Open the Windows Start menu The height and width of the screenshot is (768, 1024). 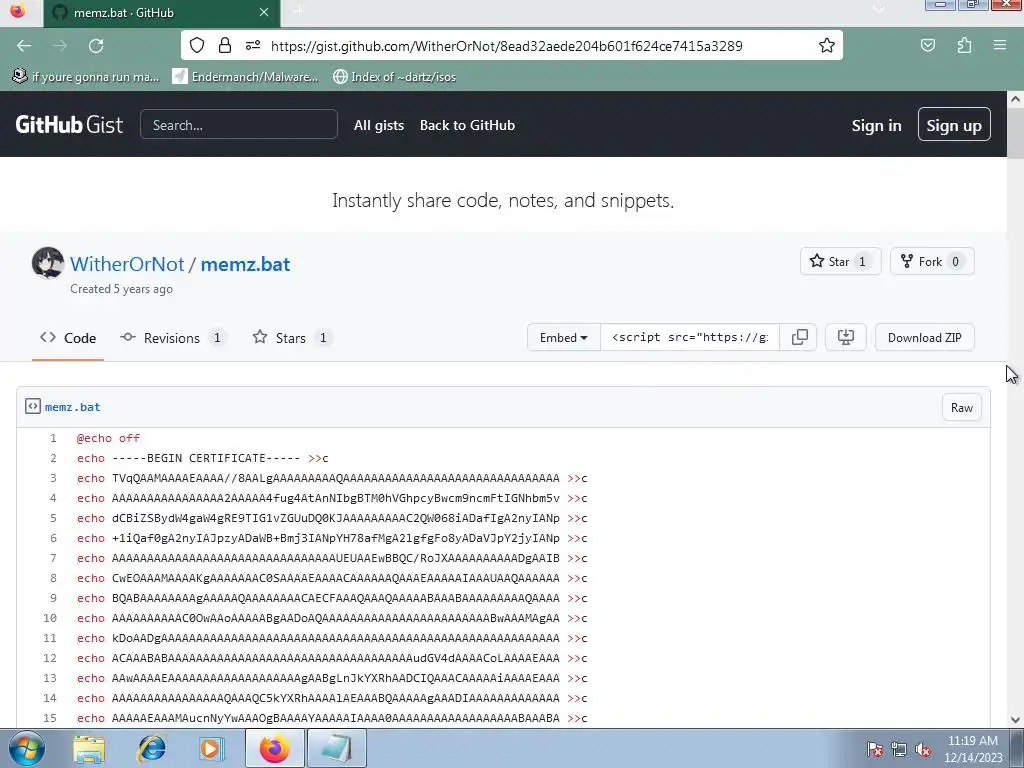pos(26,748)
